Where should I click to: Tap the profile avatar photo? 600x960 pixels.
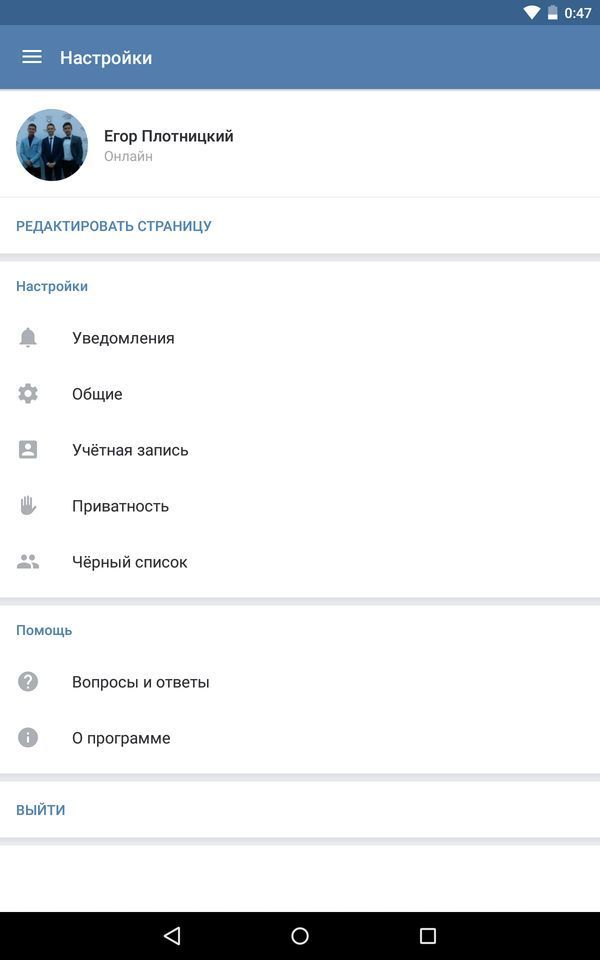(x=52, y=145)
